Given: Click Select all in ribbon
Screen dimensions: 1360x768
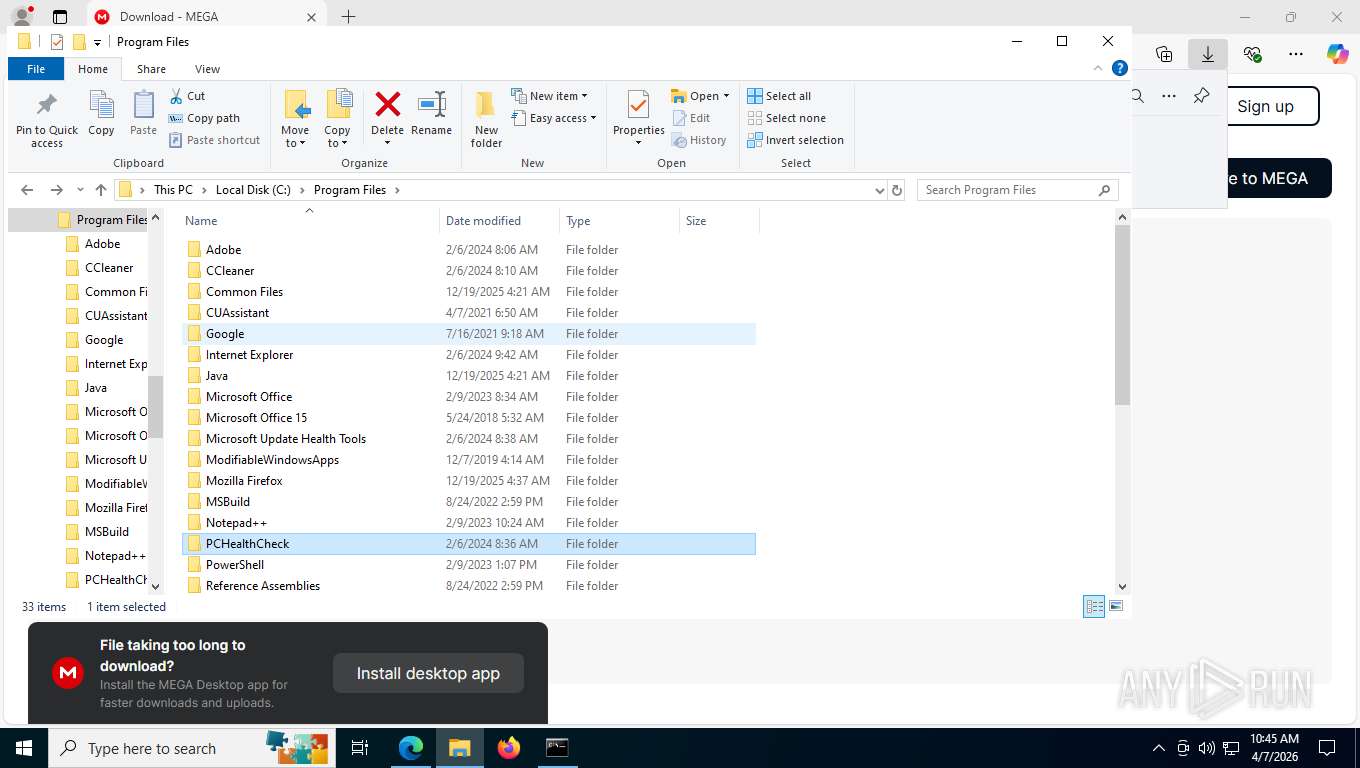Looking at the screenshot, I should tap(779, 96).
